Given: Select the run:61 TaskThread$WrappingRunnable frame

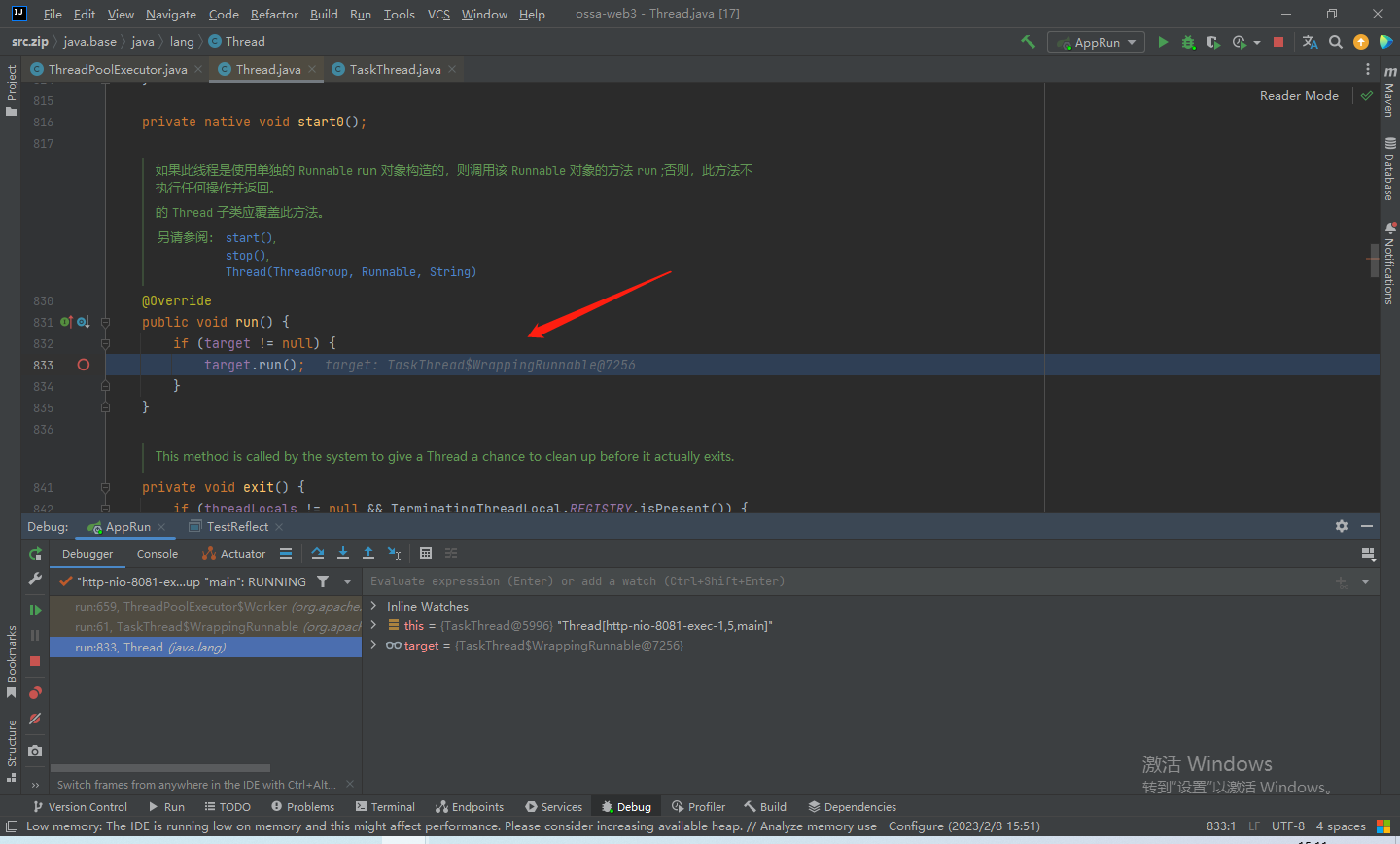Looking at the screenshot, I should pos(205,626).
